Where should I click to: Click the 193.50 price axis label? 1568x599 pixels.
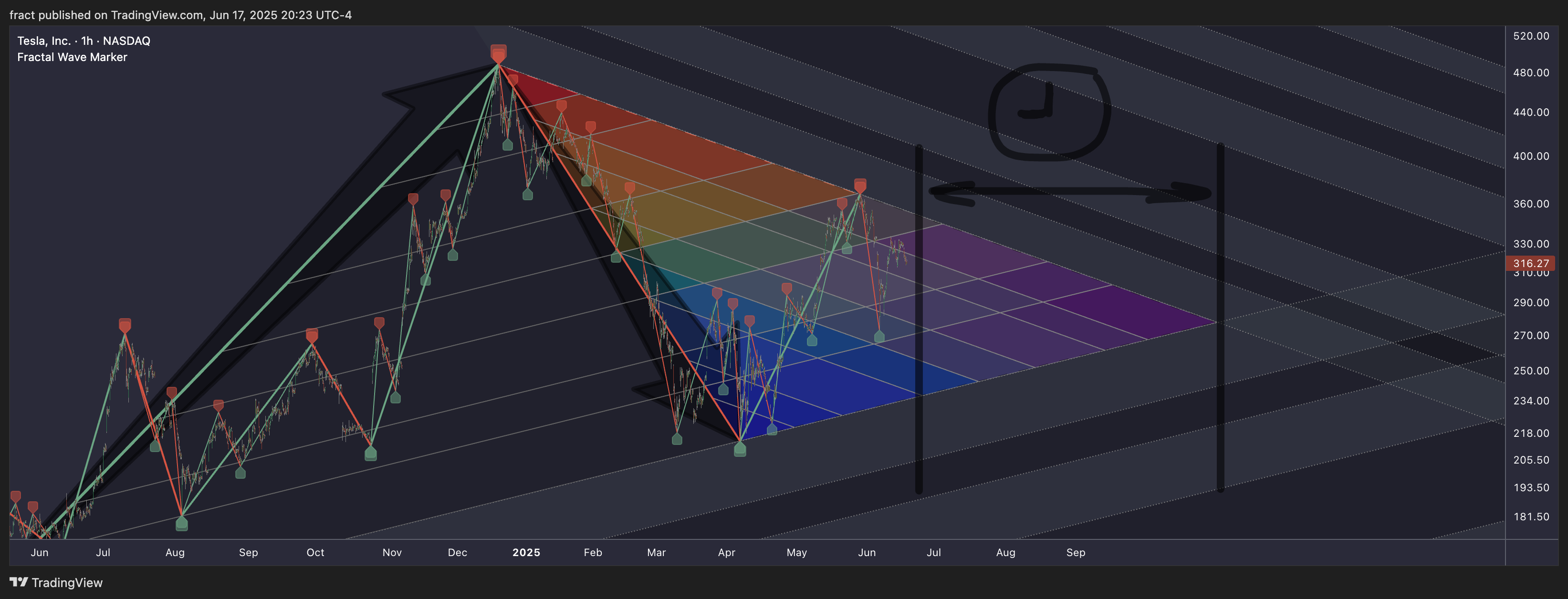(x=1531, y=487)
